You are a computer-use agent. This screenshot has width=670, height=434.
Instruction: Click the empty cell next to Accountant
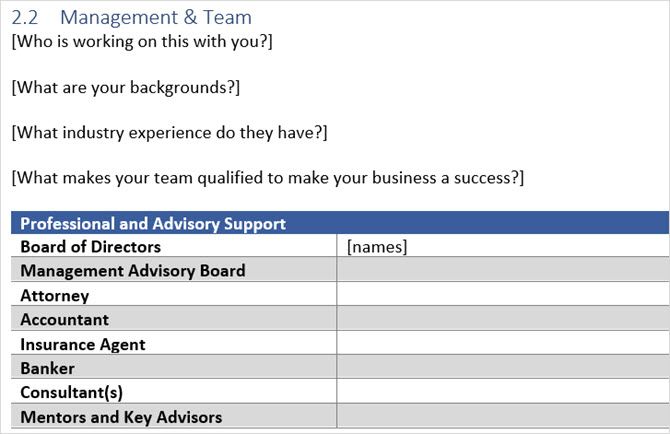[x=502, y=320]
